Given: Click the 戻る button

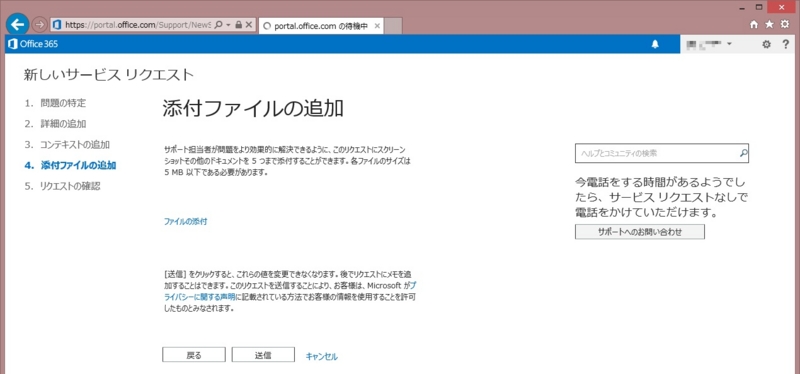Looking at the screenshot, I should (194, 355).
